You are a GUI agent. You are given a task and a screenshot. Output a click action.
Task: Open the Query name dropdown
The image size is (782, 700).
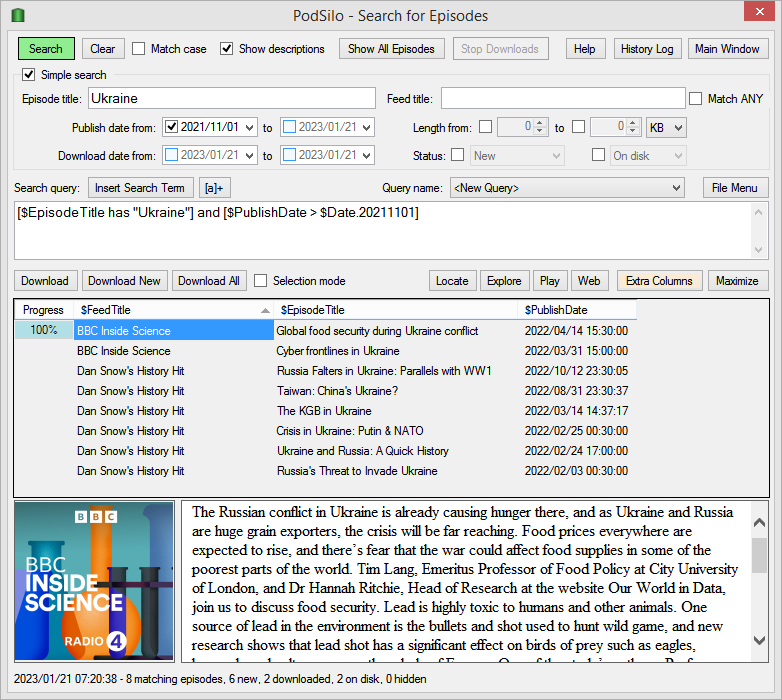coord(567,188)
